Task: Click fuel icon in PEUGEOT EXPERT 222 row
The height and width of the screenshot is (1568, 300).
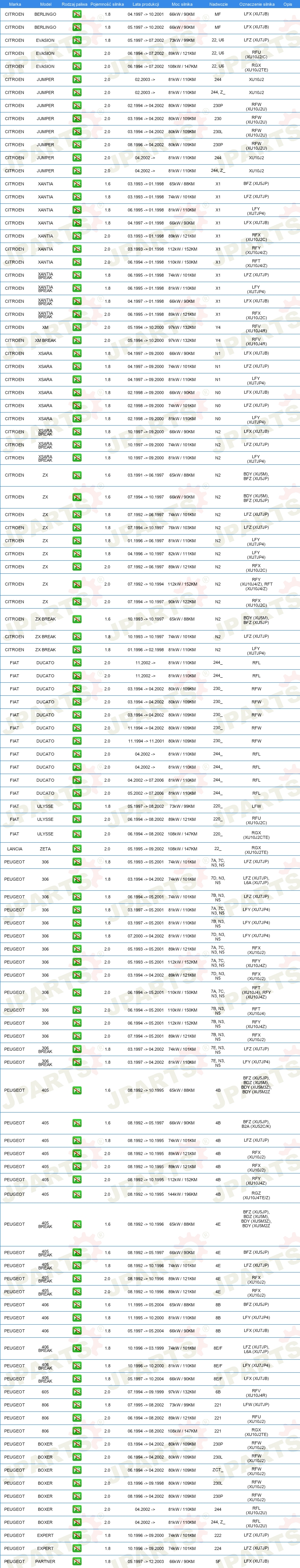Action: tap(77, 1535)
